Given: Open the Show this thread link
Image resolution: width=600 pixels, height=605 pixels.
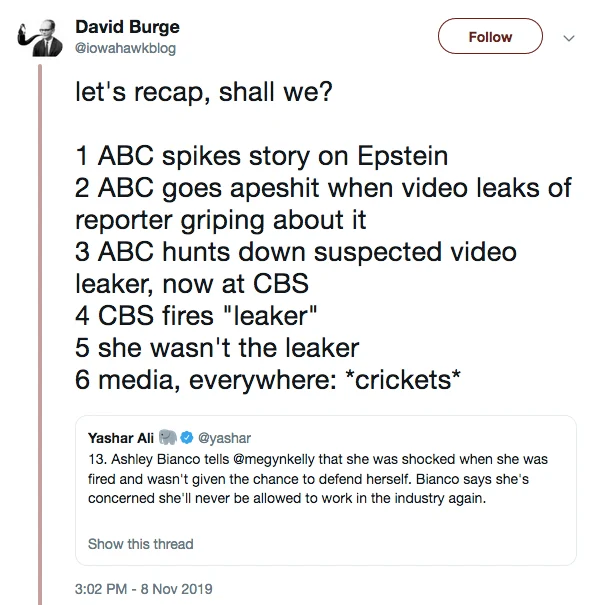Looking at the screenshot, I should tap(140, 544).
